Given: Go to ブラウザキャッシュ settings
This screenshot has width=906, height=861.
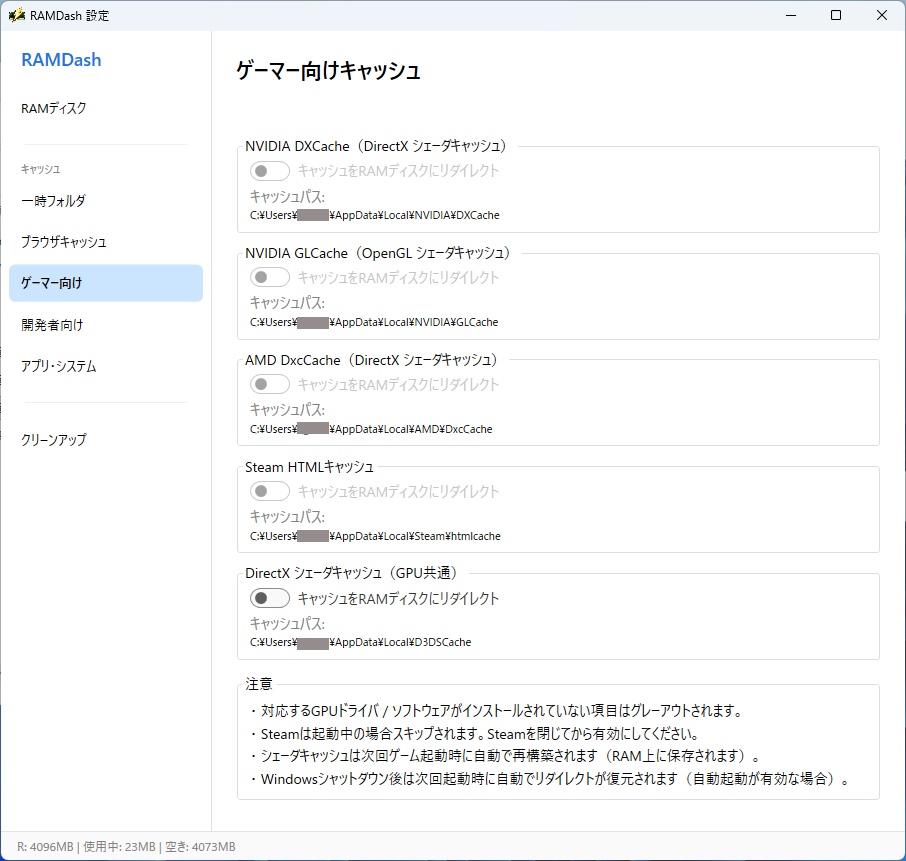Looking at the screenshot, I should click(x=64, y=242).
